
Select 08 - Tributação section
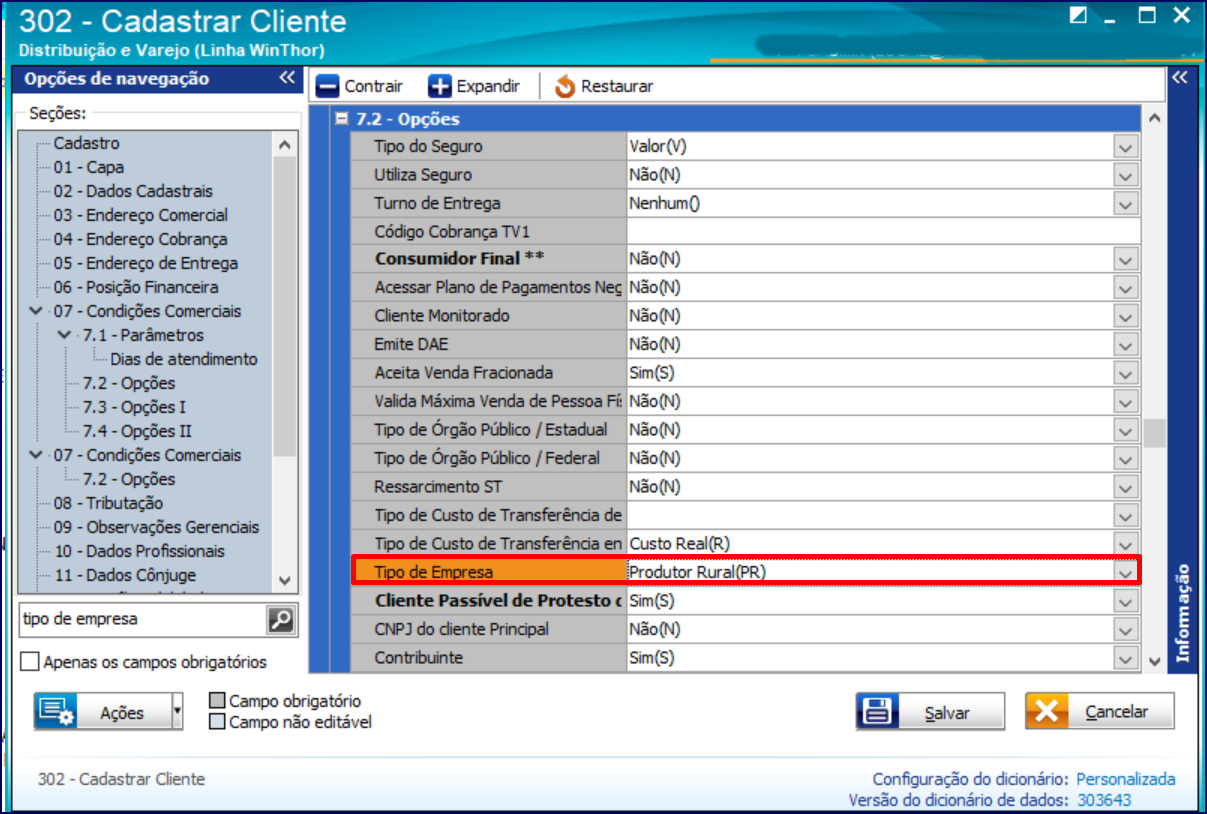click(x=108, y=503)
